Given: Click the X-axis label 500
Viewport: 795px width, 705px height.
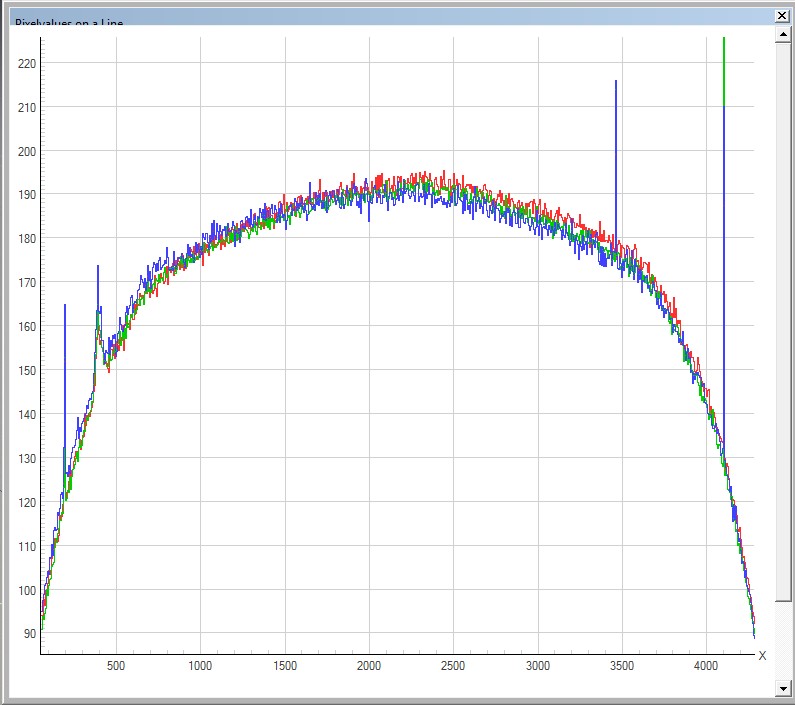Looking at the screenshot, I should (x=116, y=665).
